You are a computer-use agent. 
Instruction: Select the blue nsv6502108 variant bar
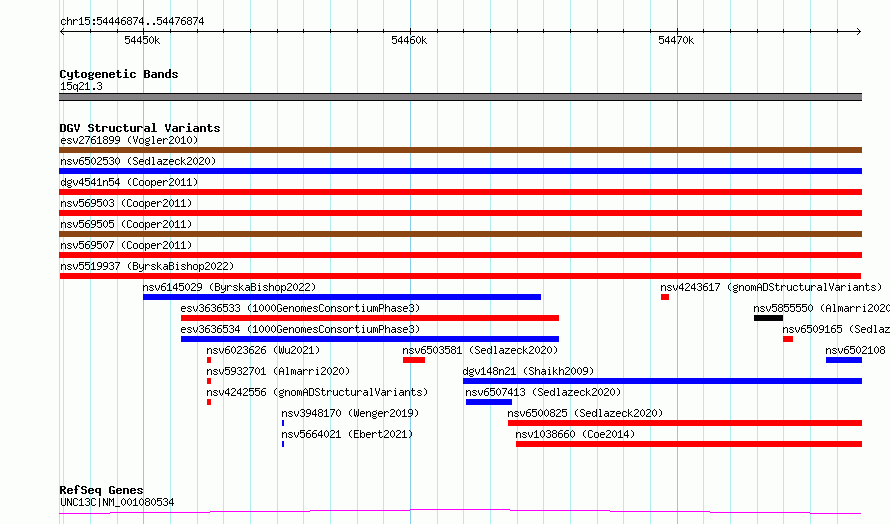(844, 360)
